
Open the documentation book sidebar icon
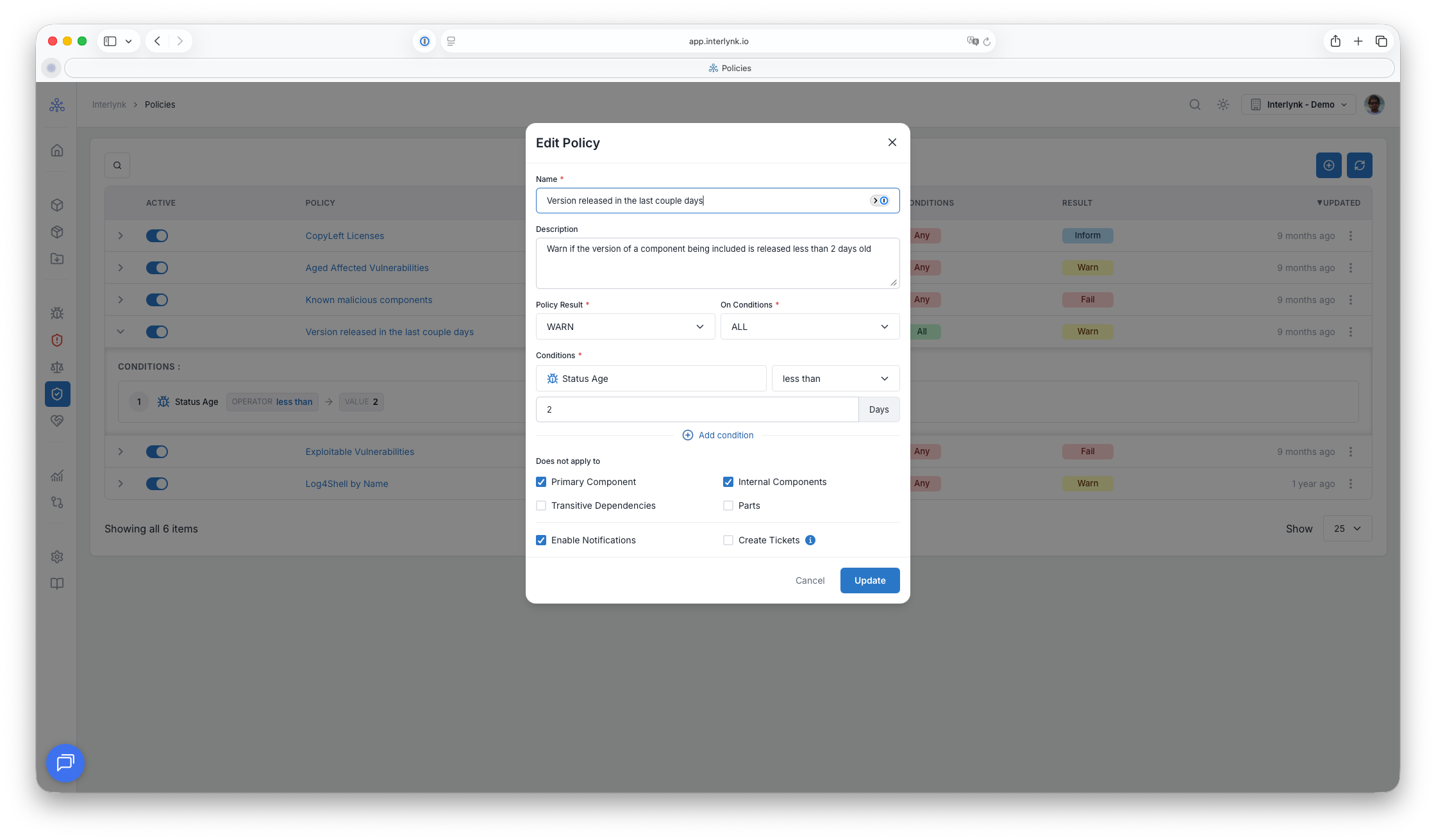point(57,584)
